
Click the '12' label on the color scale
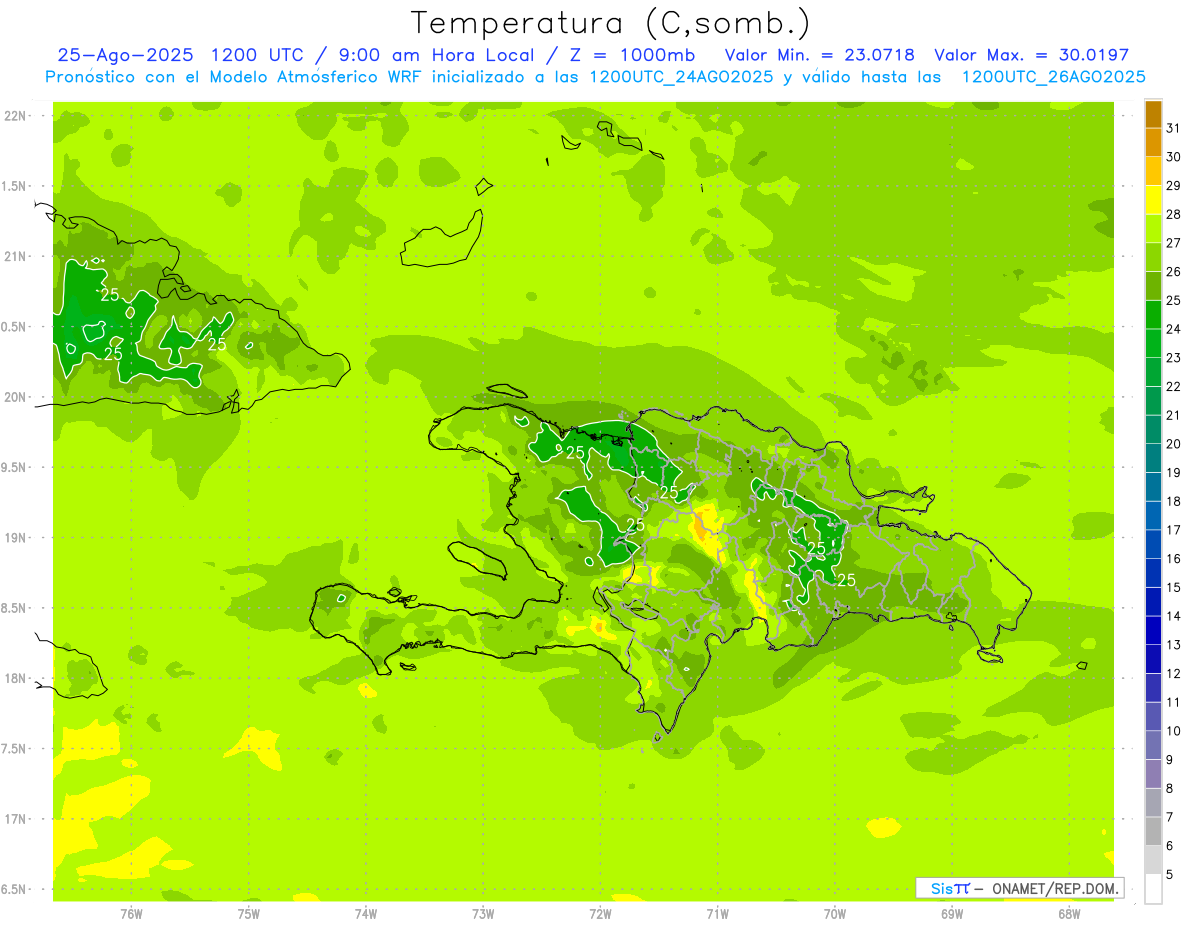1174,673
